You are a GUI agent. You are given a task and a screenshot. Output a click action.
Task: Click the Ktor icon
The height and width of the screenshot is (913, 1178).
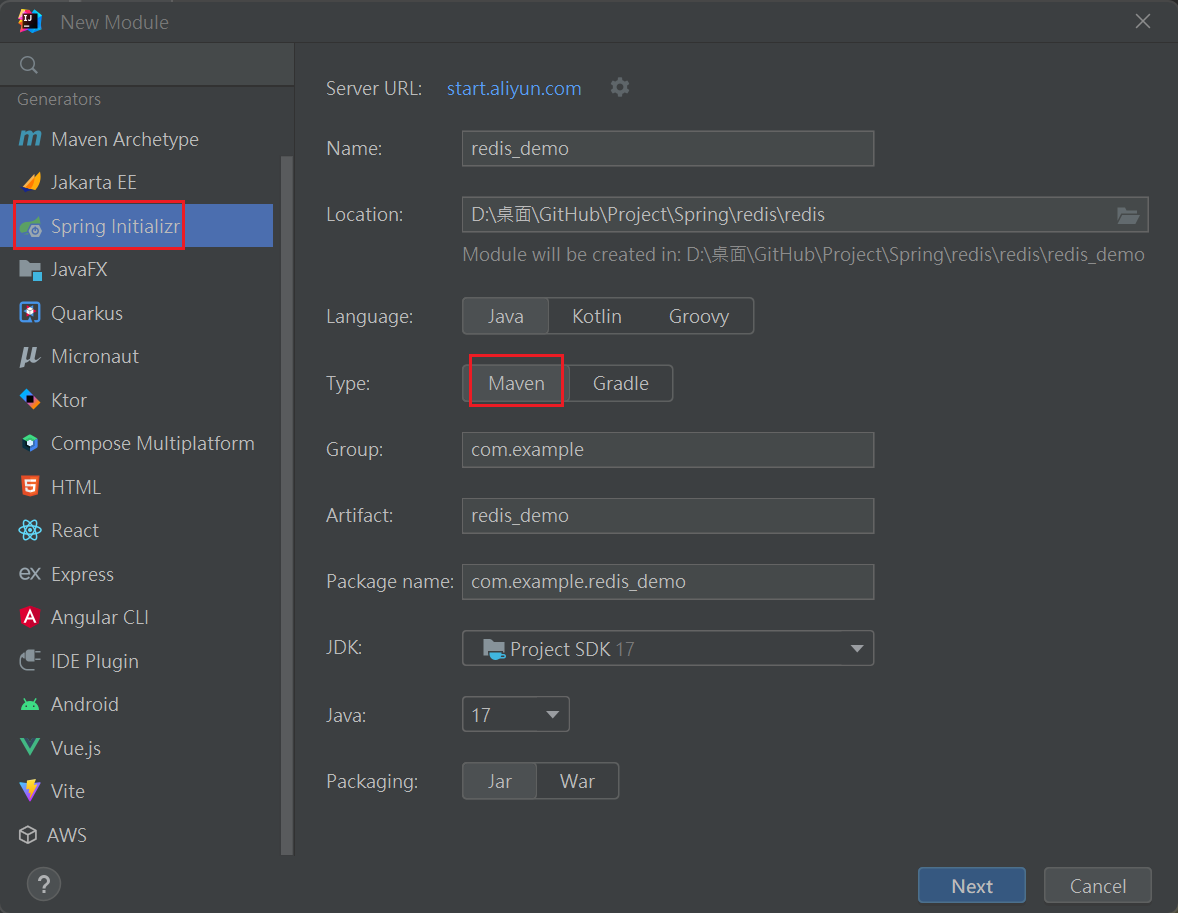pyautogui.click(x=30, y=400)
